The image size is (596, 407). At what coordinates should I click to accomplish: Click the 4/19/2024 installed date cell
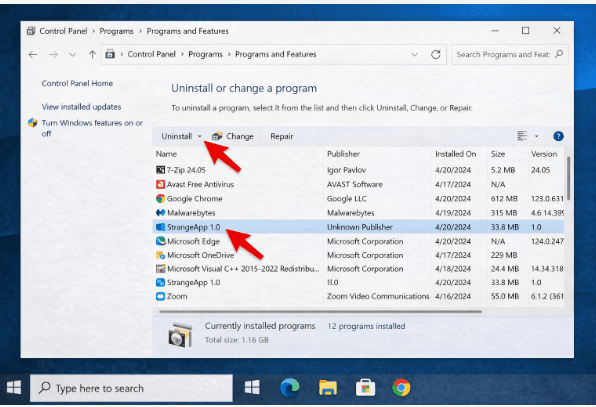click(x=453, y=213)
